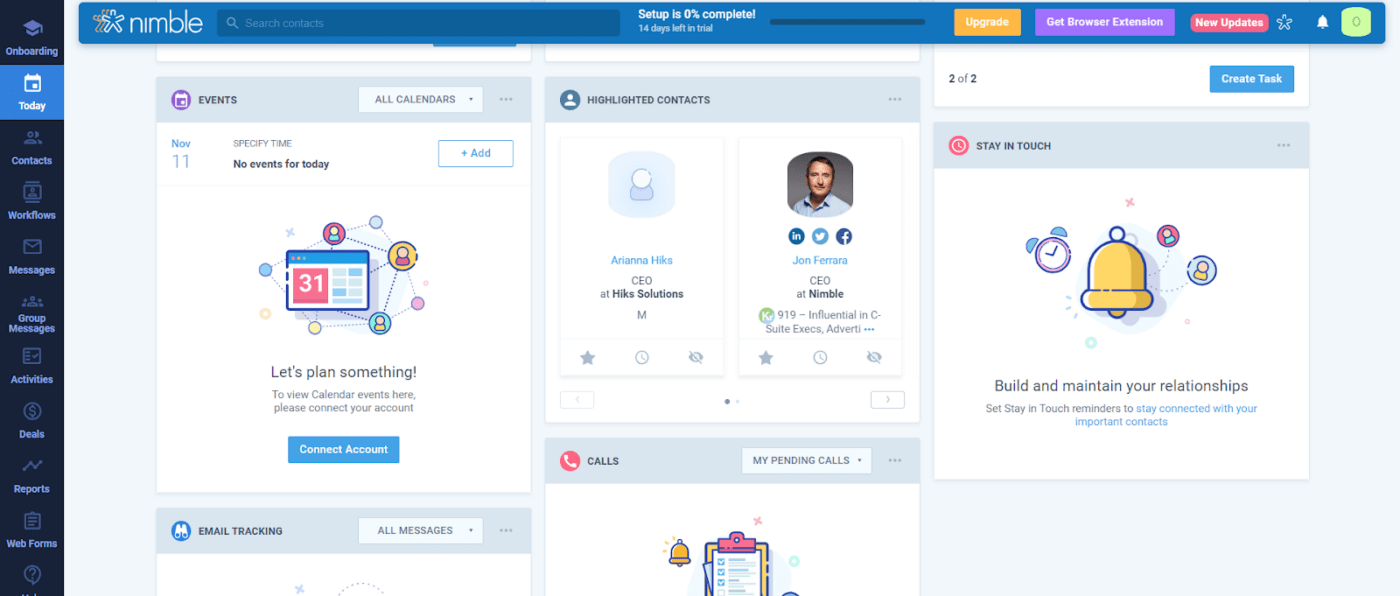Screen dimensions: 1400x596
Task: Mark Arianna Hiks as important with star
Action: pyautogui.click(x=588, y=357)
